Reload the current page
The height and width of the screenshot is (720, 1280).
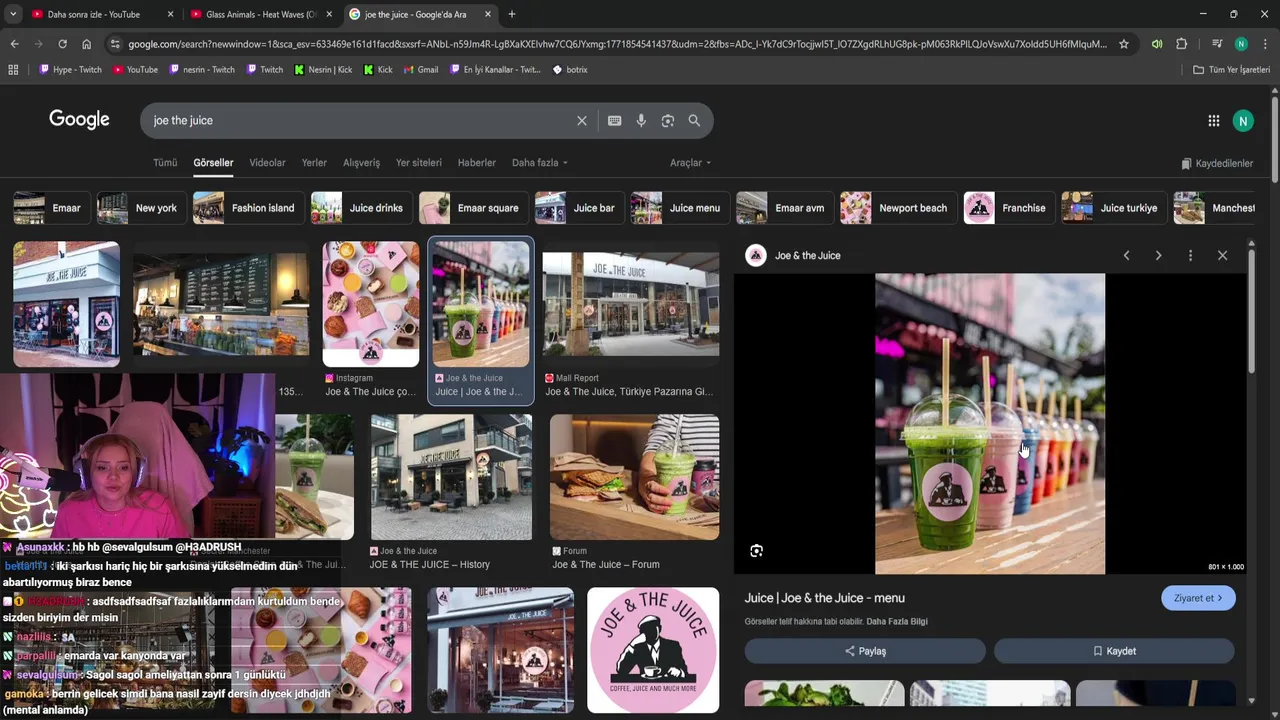coord(62,44)
